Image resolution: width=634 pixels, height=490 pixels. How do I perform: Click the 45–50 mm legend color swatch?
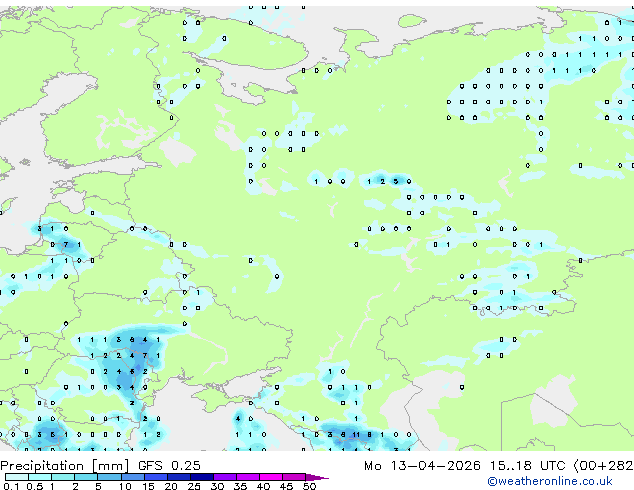[x=294, y=477]
